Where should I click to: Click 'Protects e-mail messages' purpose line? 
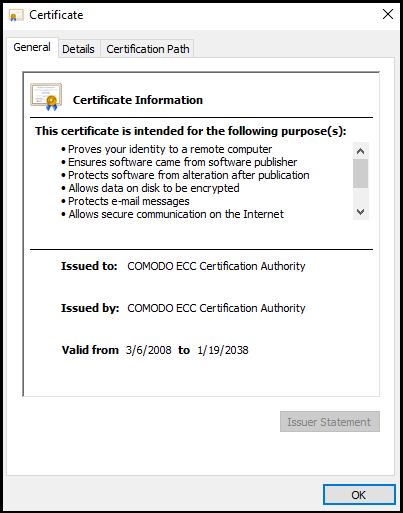tap(129, 201)
